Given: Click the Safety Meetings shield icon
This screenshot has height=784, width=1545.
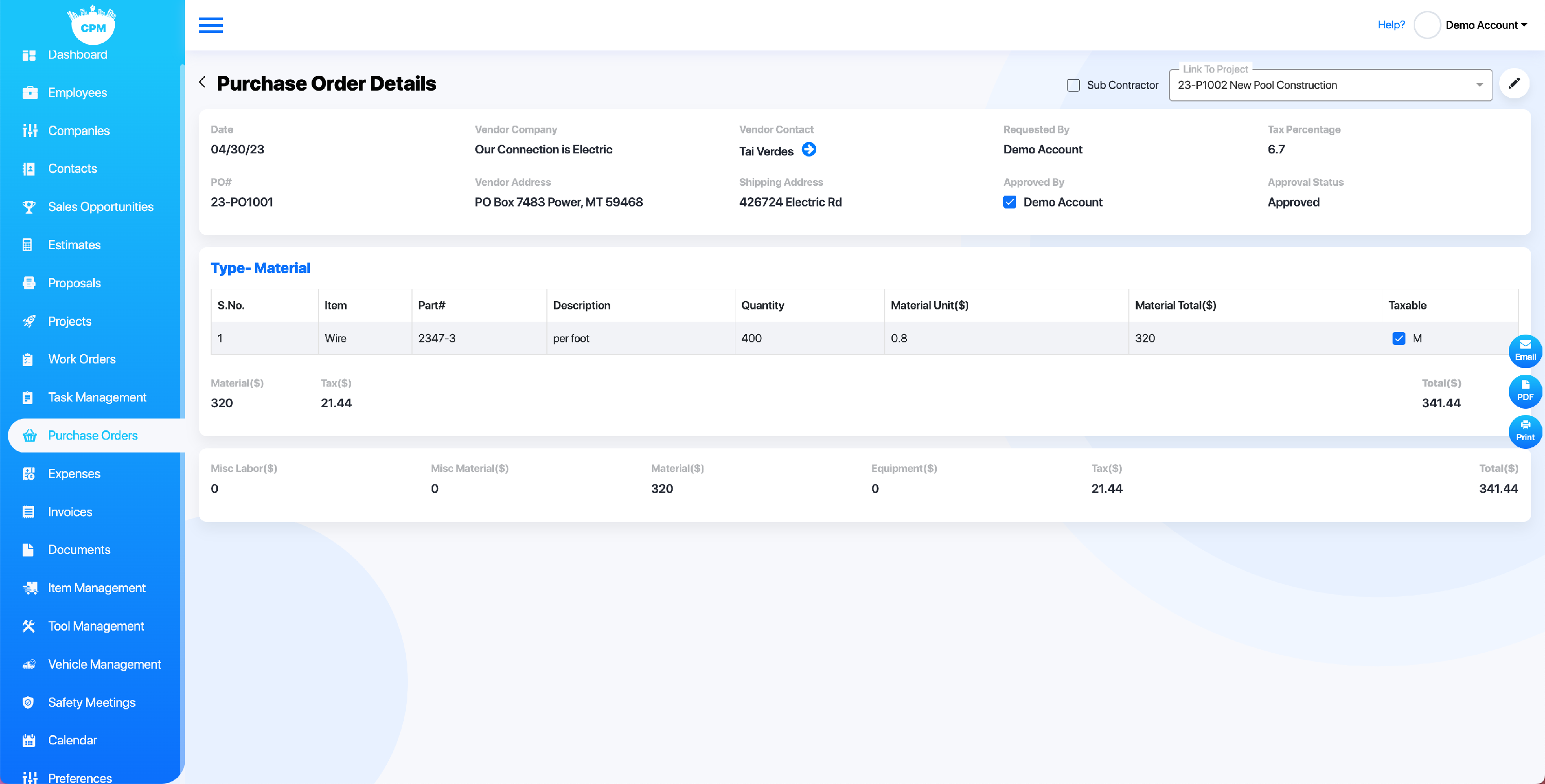Looking at the screenshot, I should click(29, 703).
